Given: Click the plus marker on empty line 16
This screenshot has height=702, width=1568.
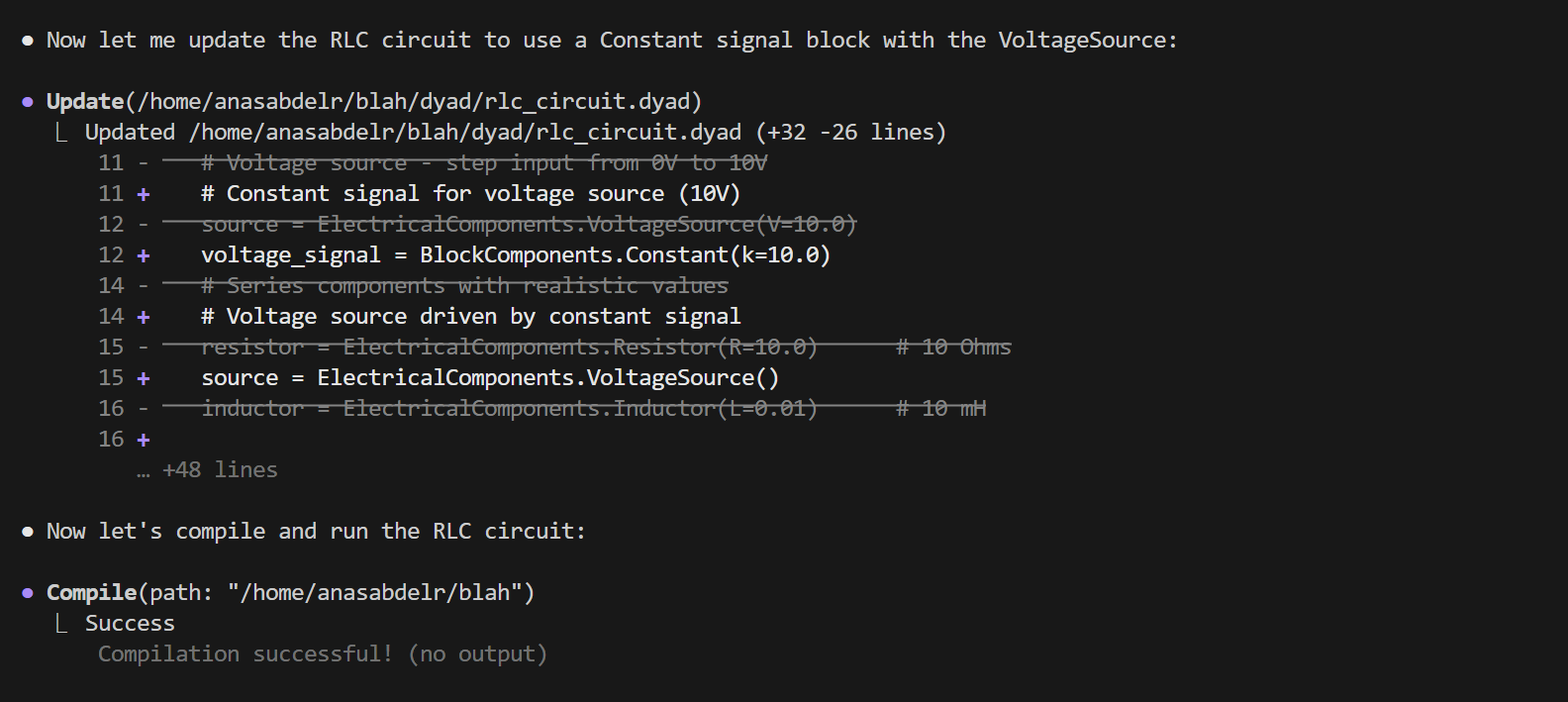Looking at the screenshot, I should point(144,440).
